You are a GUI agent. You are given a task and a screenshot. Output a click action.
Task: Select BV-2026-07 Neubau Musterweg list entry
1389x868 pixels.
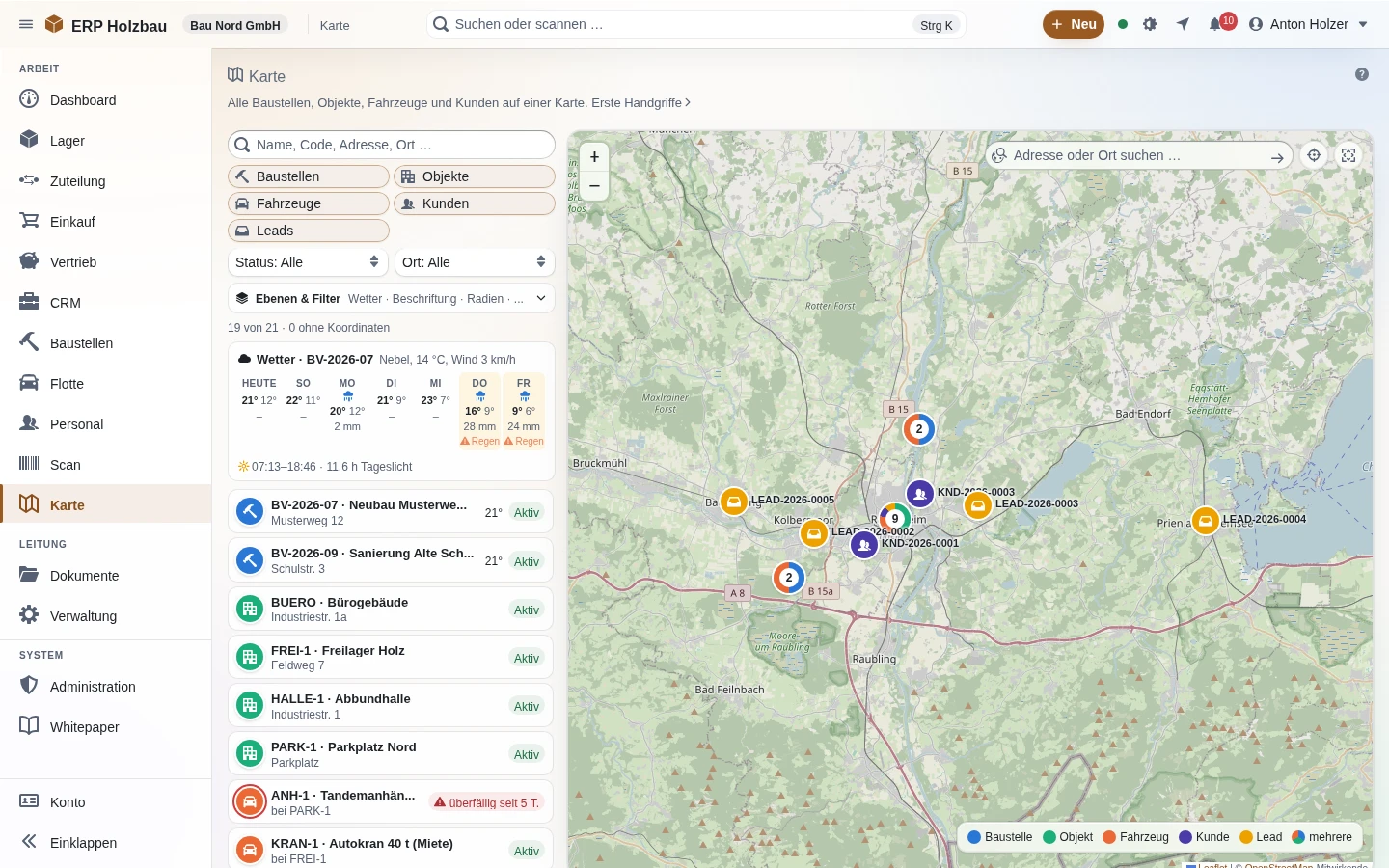[x=392, y=512]
